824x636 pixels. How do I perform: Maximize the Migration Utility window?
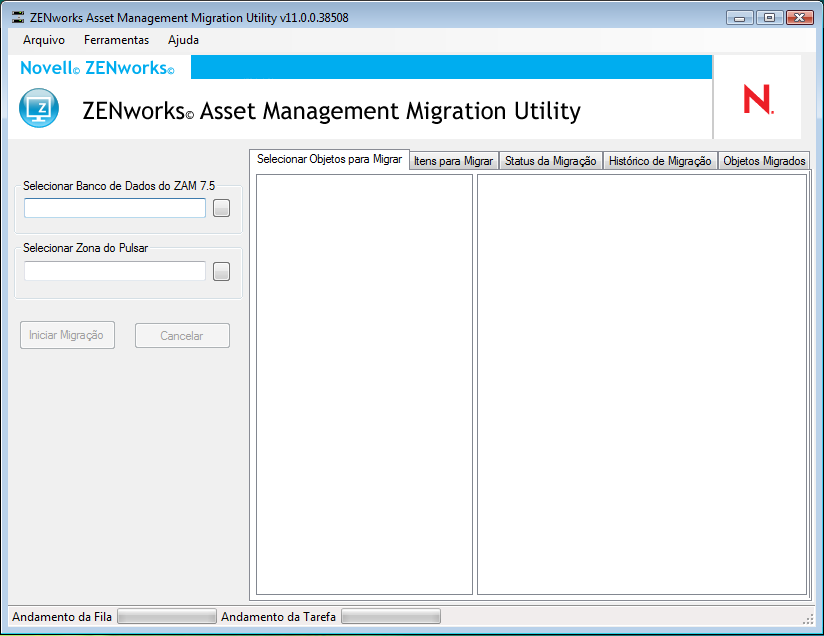[769, 18]
